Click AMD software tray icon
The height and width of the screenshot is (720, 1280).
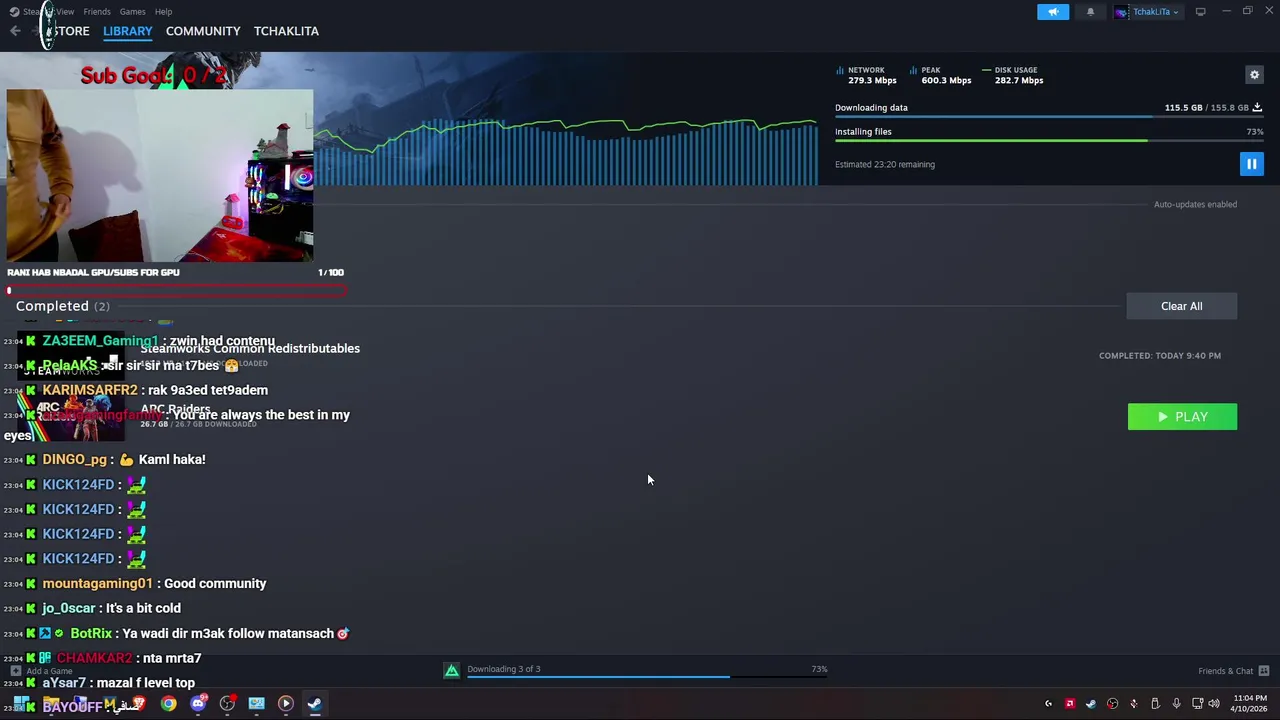[x=1069, y=704]
